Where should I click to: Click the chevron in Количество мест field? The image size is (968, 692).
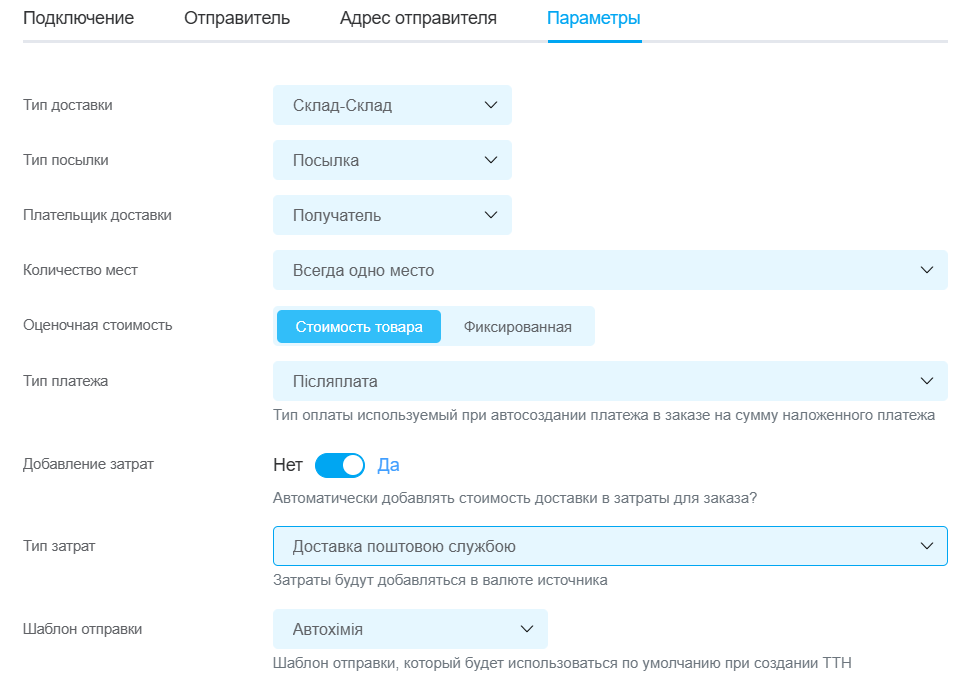tap(927, 270)
